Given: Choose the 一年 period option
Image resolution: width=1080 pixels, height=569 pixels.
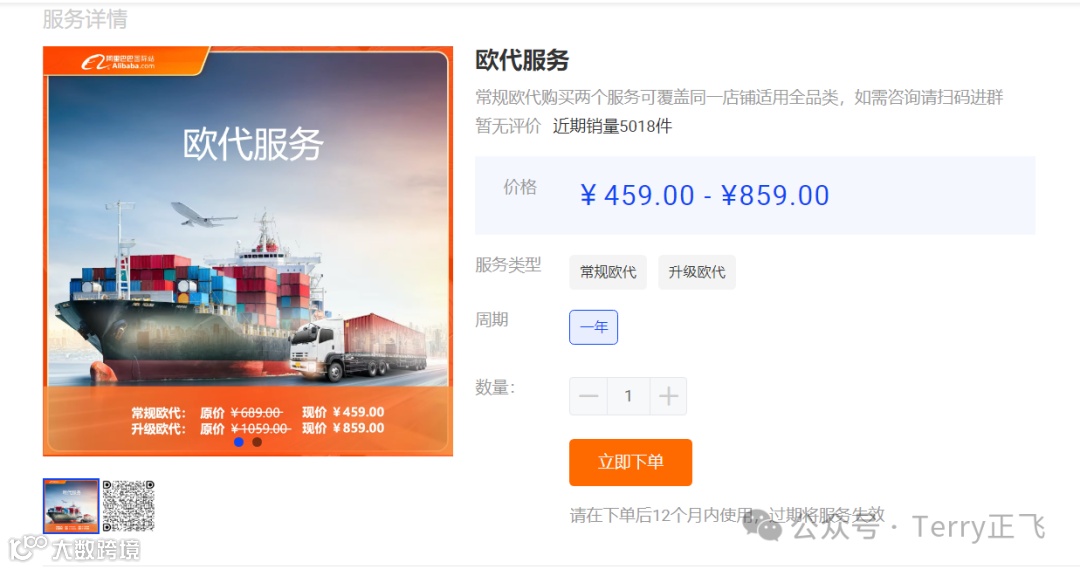Looking at the screenshot, I should pyautogui.click(x=593, y=327).
